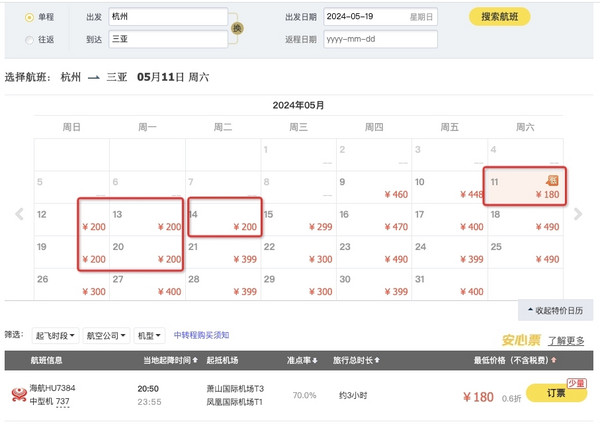Select May 23 in calendar

point(374,252)
